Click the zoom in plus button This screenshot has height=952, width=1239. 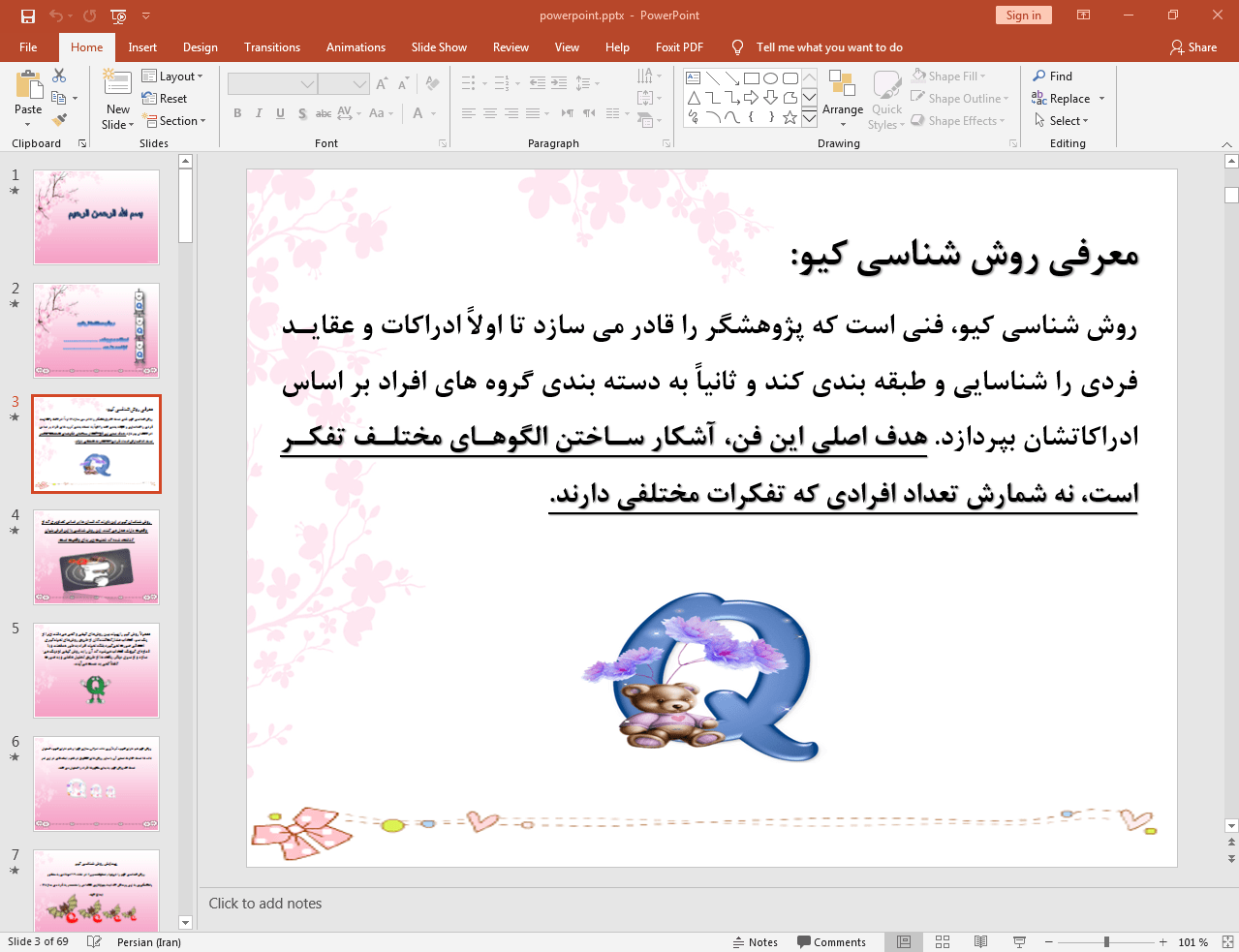1162,942
